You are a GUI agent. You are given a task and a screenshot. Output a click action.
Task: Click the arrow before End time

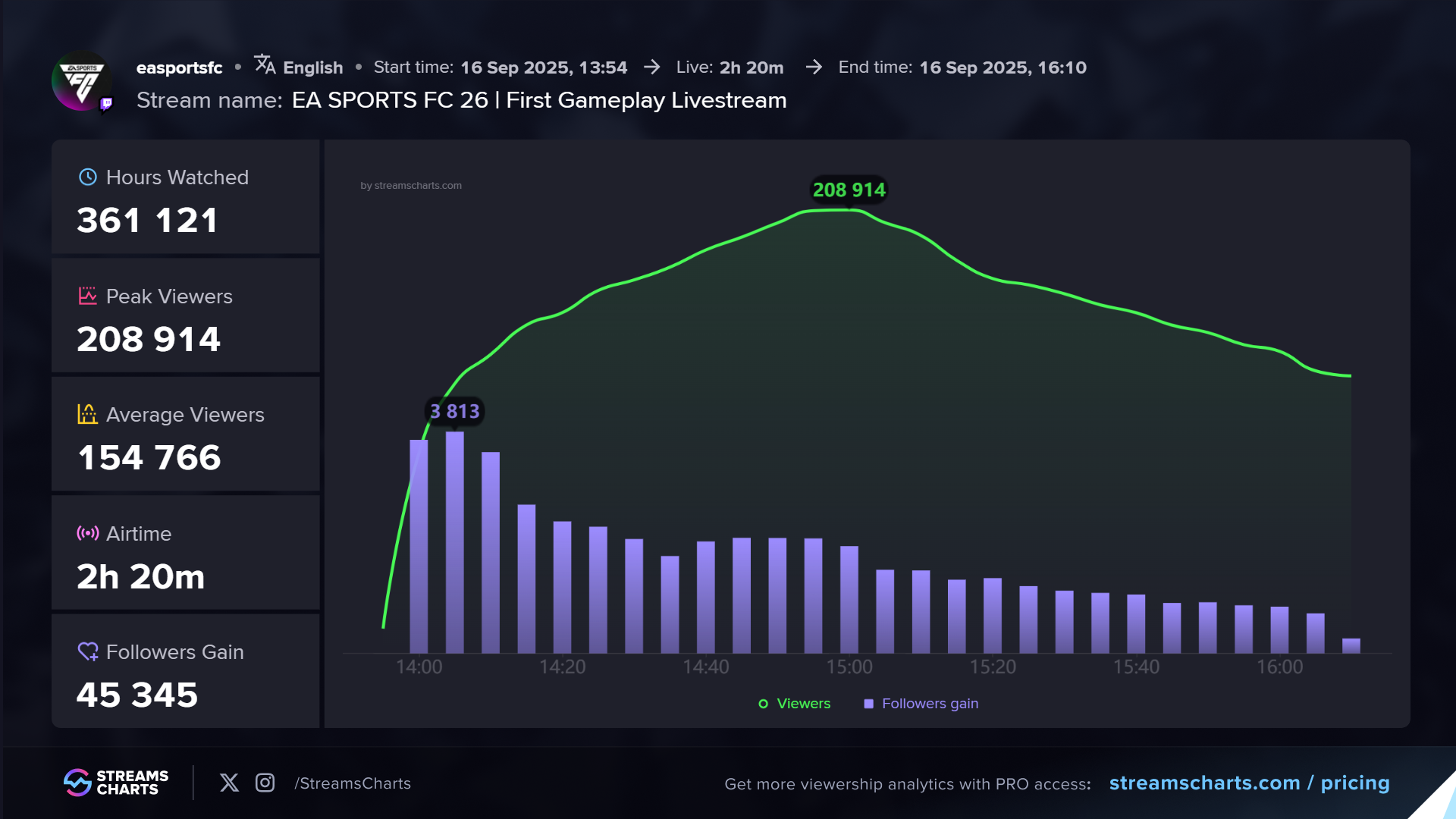[x=814, y=67]
